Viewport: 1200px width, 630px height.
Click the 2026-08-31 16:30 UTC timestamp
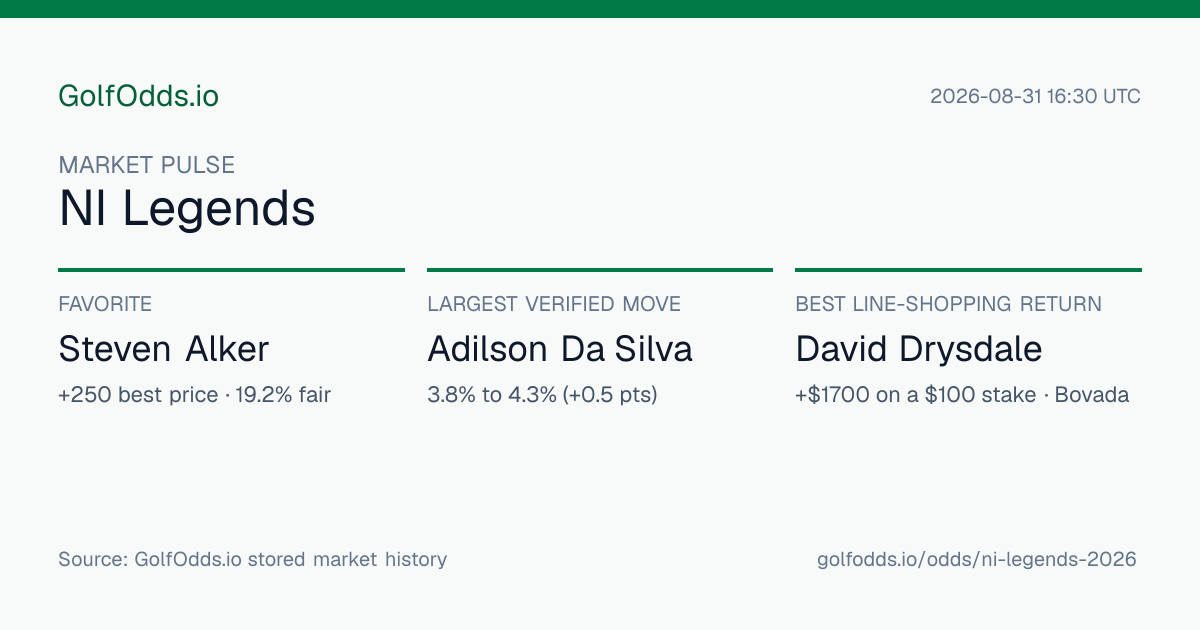tap(1035, 97)
